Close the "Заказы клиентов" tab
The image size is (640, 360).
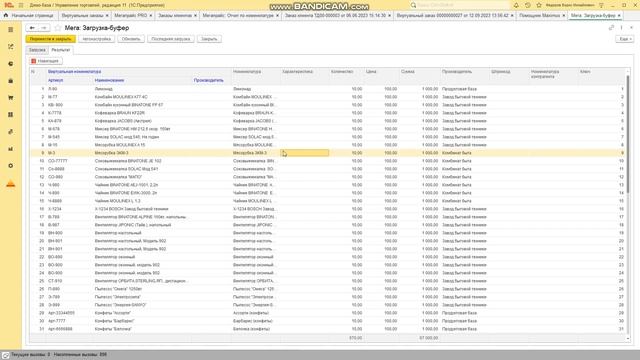pos(195,16)
